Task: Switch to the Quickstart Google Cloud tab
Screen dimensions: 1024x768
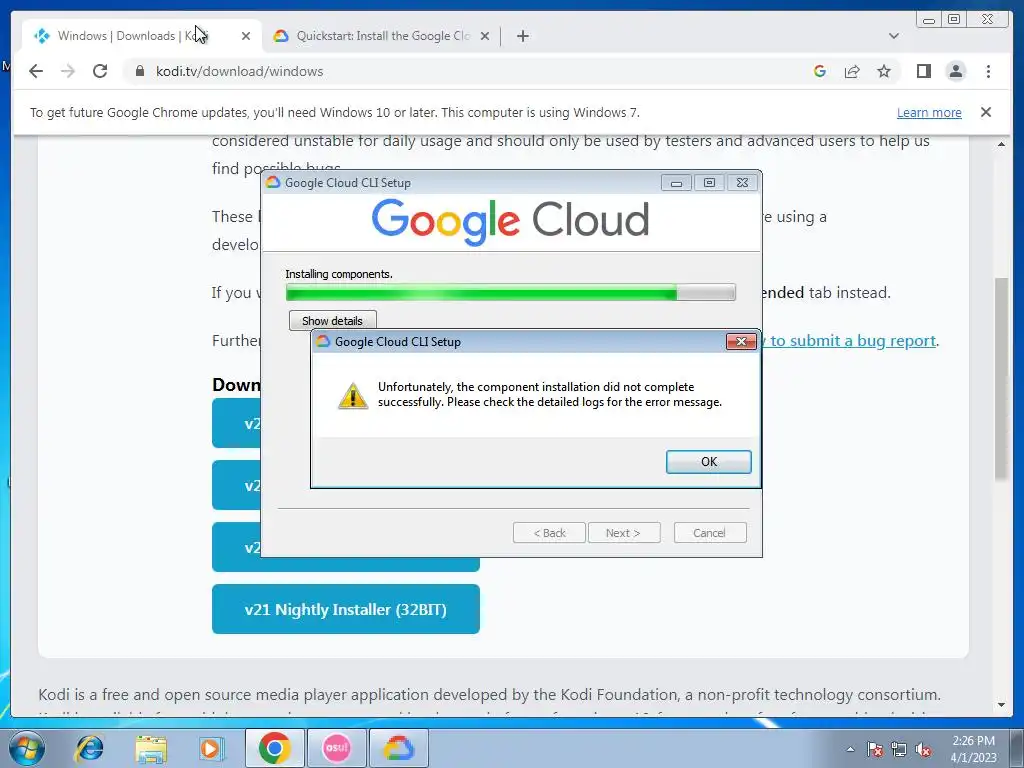Action: pos(383,36)
